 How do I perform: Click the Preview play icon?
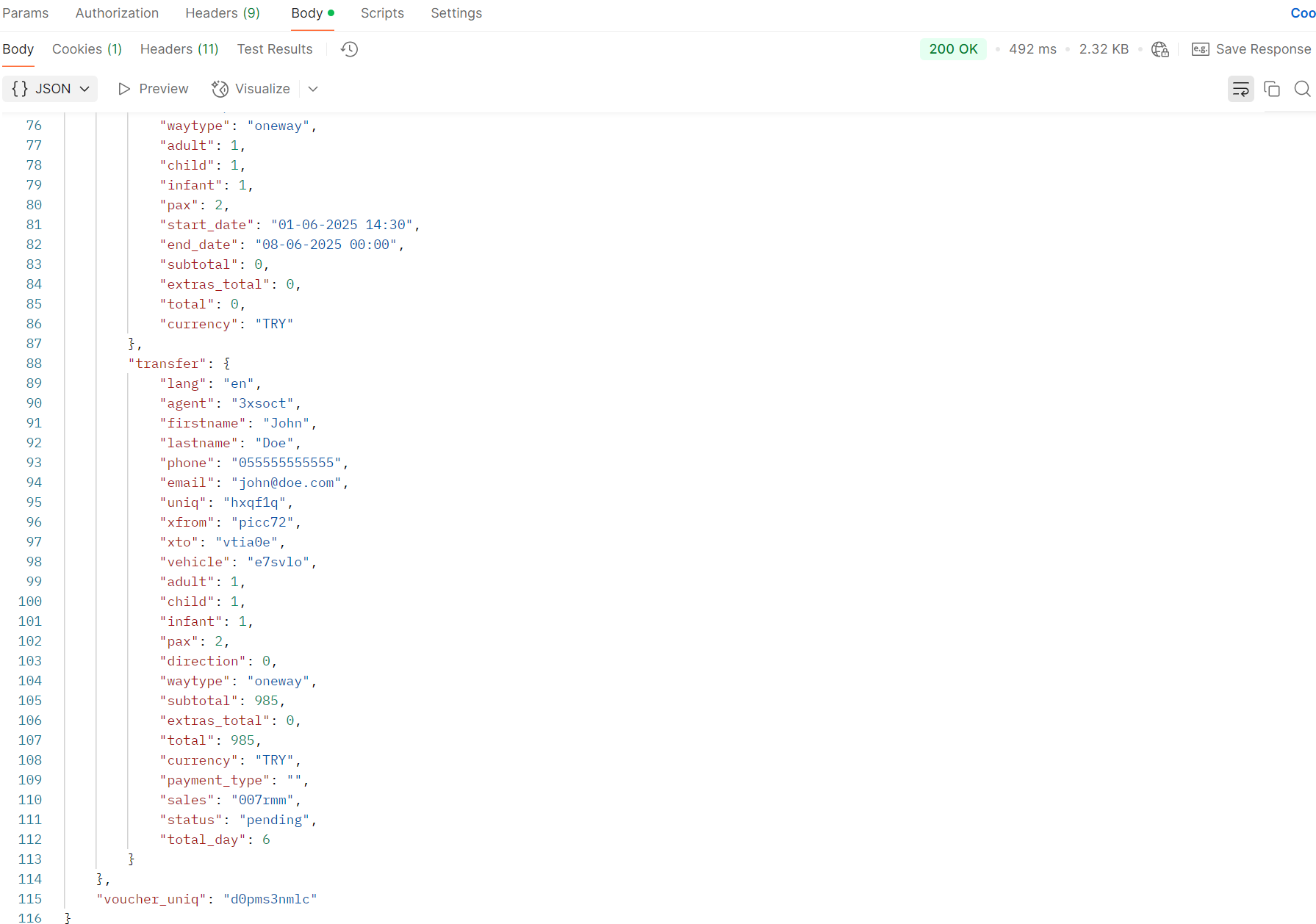pyautogui.click(x=124, y=89)
